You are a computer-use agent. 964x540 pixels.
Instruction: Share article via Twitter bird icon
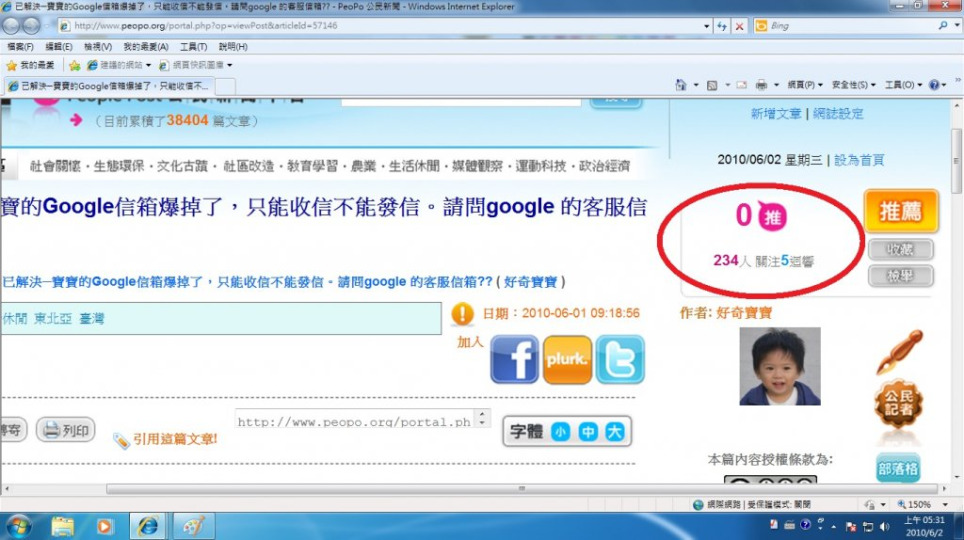[620, 360]
